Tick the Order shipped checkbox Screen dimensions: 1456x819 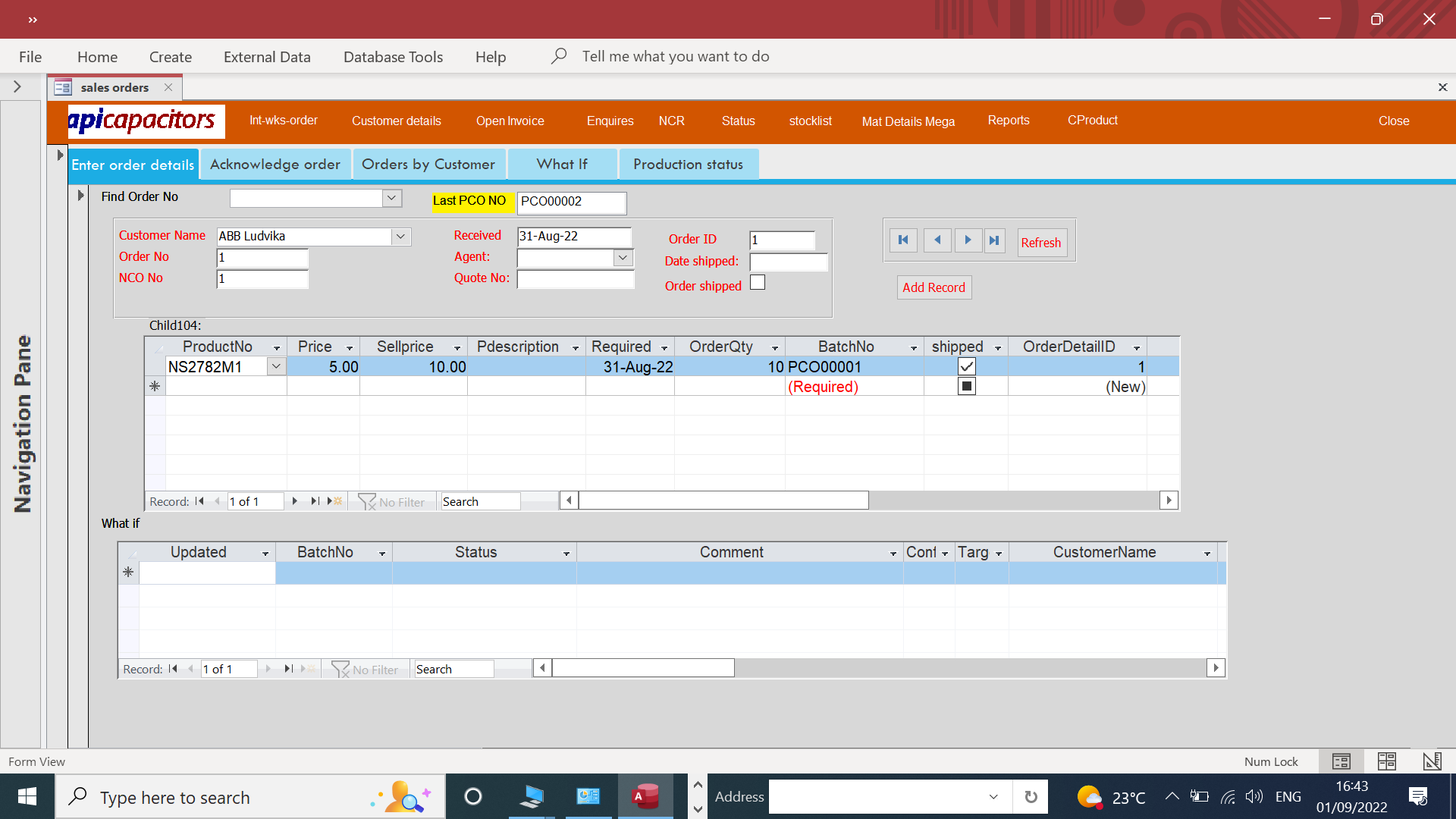coord(758,283)
